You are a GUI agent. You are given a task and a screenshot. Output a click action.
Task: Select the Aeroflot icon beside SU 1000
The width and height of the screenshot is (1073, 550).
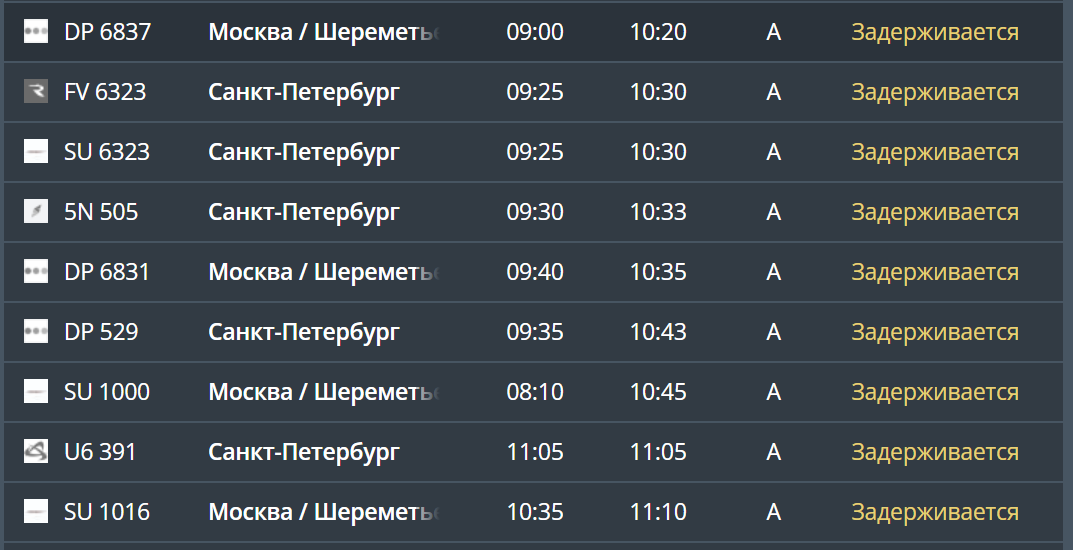coord(36,392)
